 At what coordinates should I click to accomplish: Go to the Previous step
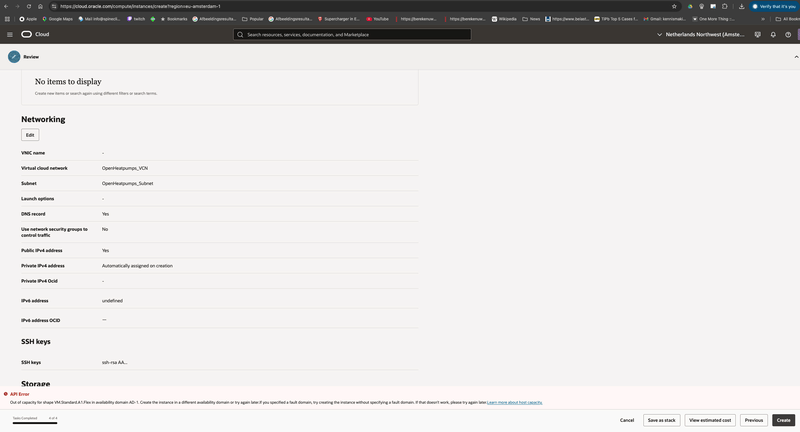(x=754, y=420)
